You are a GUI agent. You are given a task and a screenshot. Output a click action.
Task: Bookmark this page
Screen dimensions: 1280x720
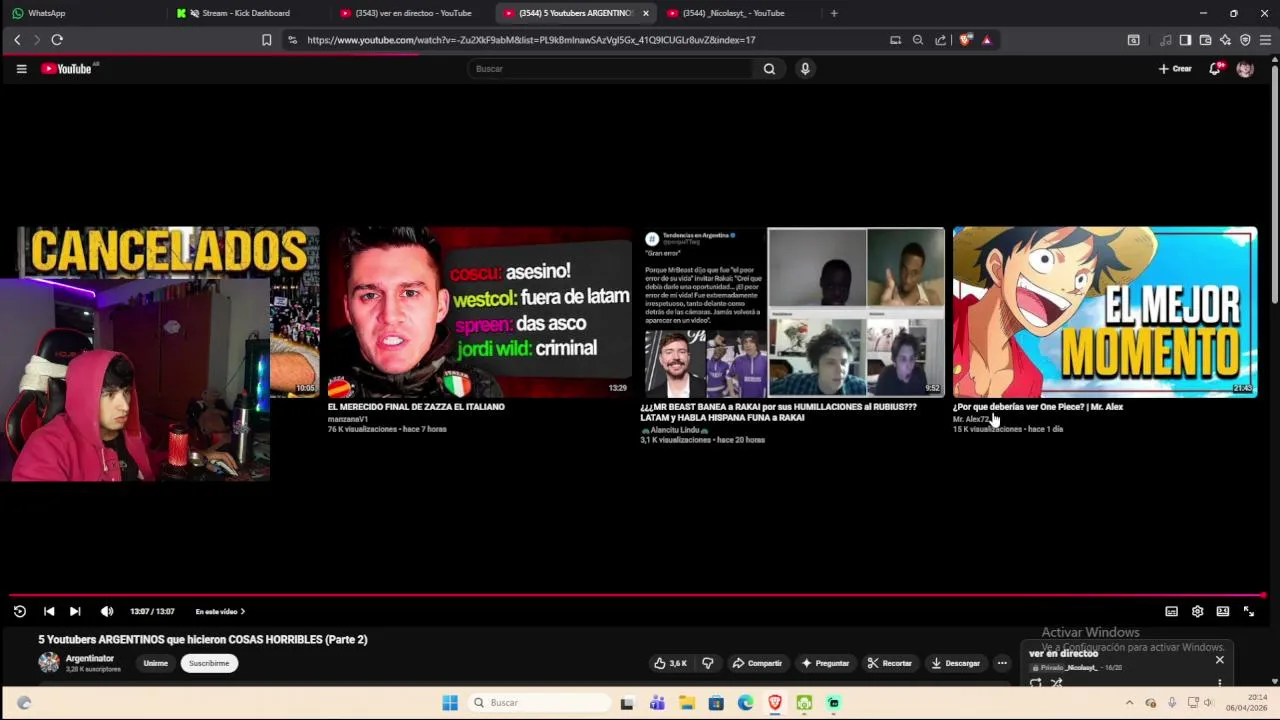[x=266, y=40]
